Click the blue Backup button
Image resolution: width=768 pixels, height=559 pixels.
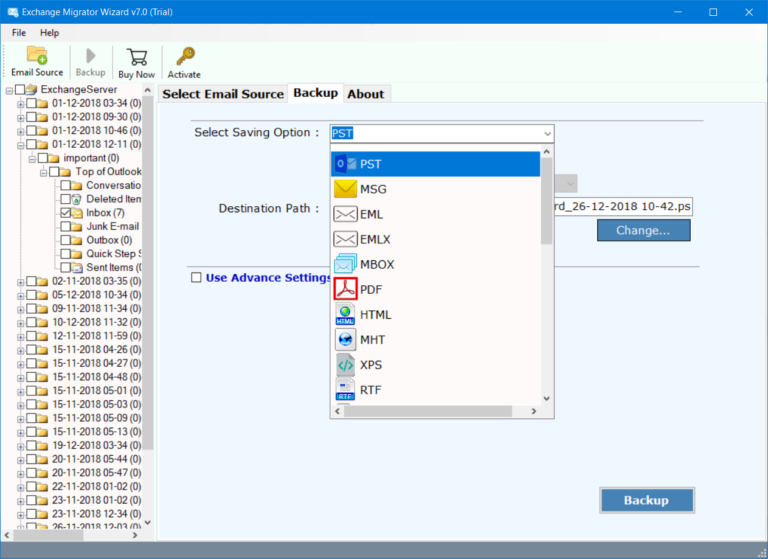point(647,500)
